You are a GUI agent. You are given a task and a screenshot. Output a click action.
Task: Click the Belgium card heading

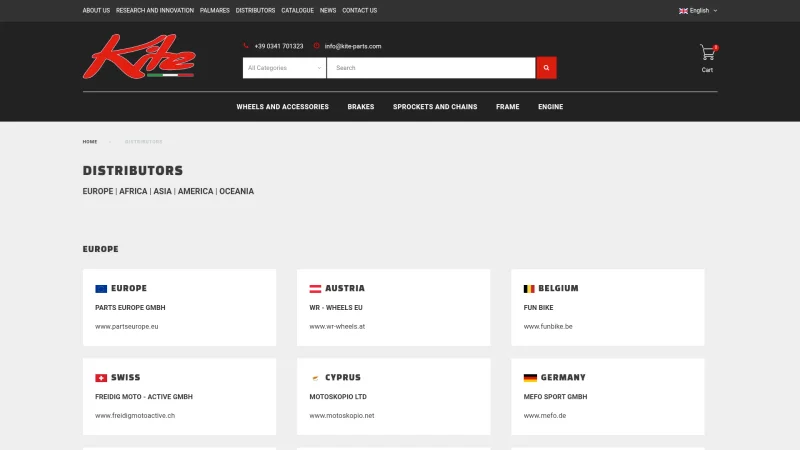[558, 288]
